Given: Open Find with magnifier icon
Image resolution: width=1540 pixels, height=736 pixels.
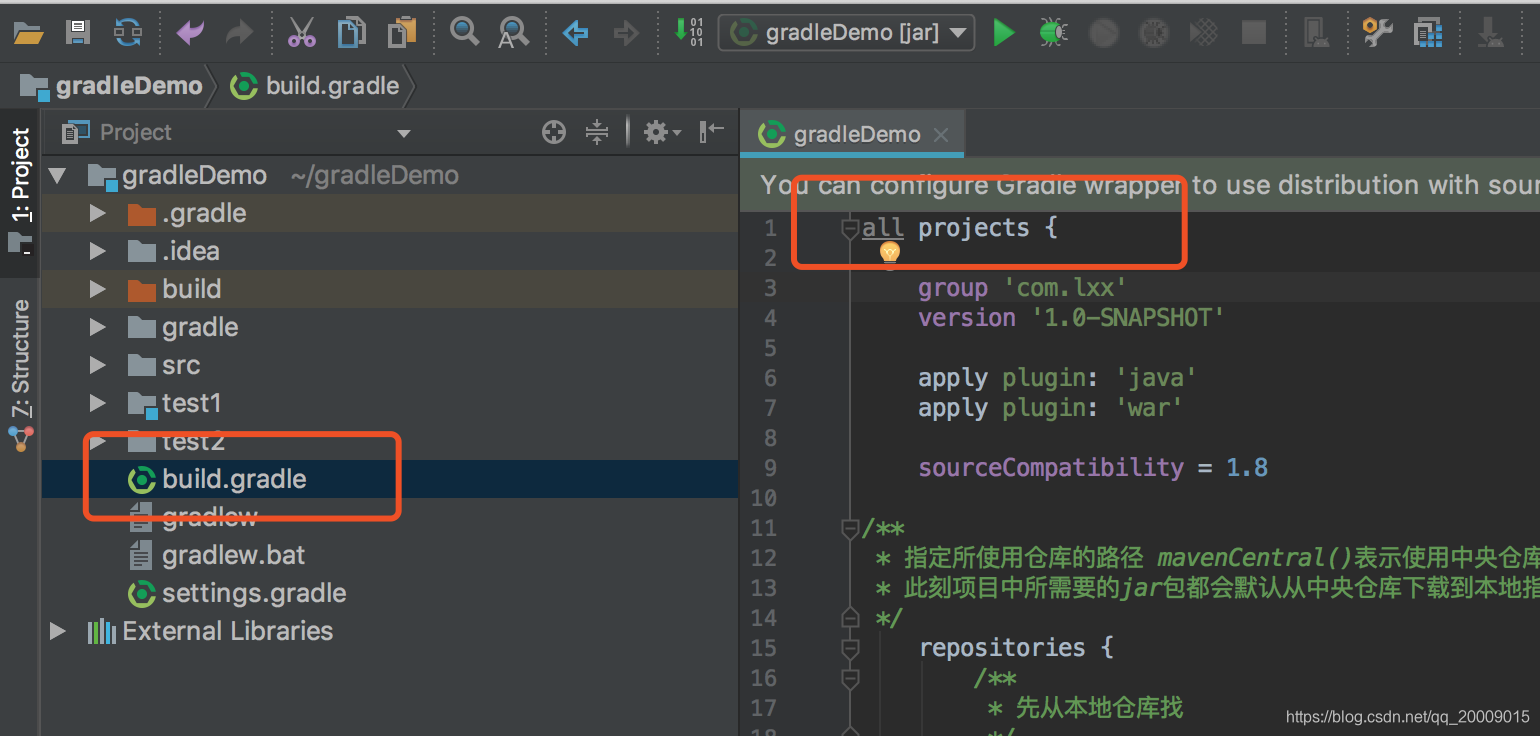Looking at the screenshot, I should click(464, 32).
